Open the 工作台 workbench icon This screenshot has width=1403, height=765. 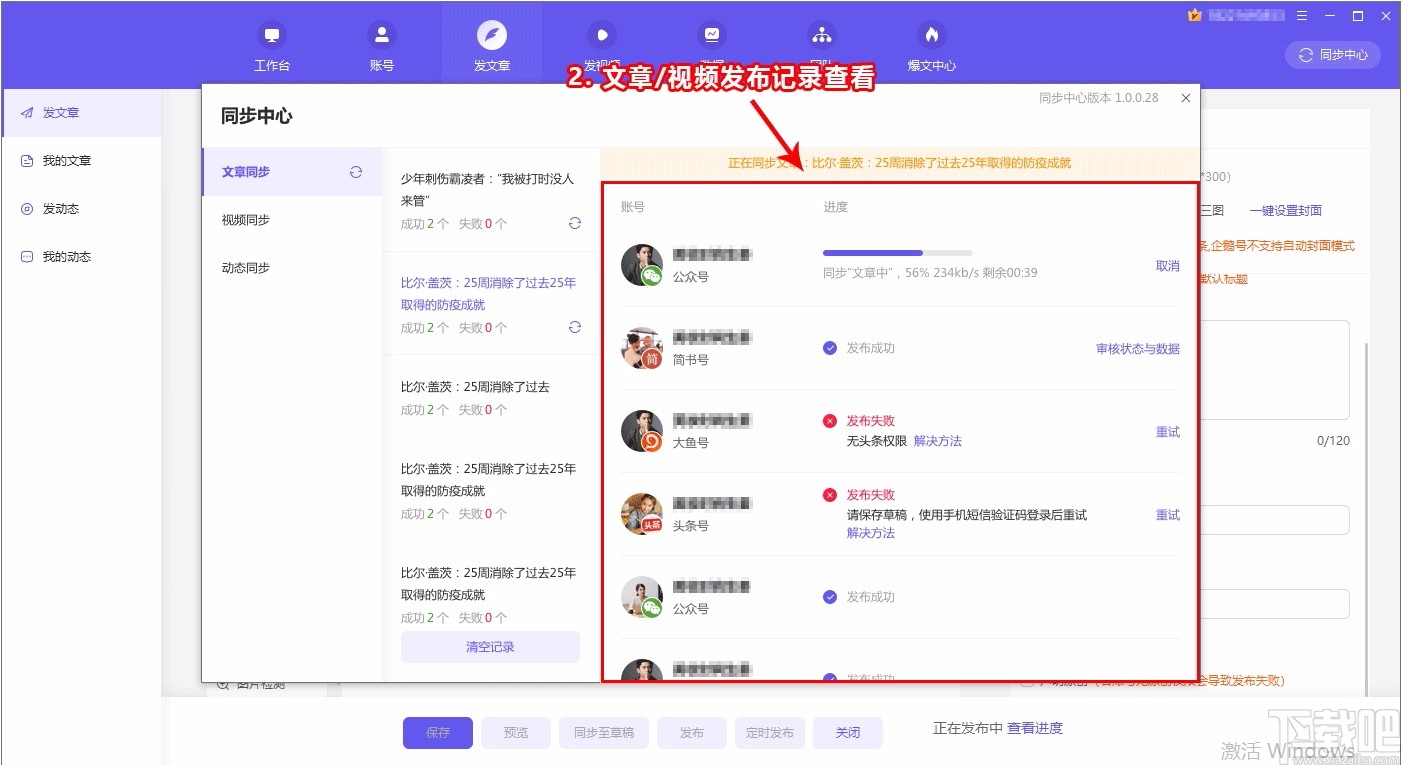(x=271, y=43)
